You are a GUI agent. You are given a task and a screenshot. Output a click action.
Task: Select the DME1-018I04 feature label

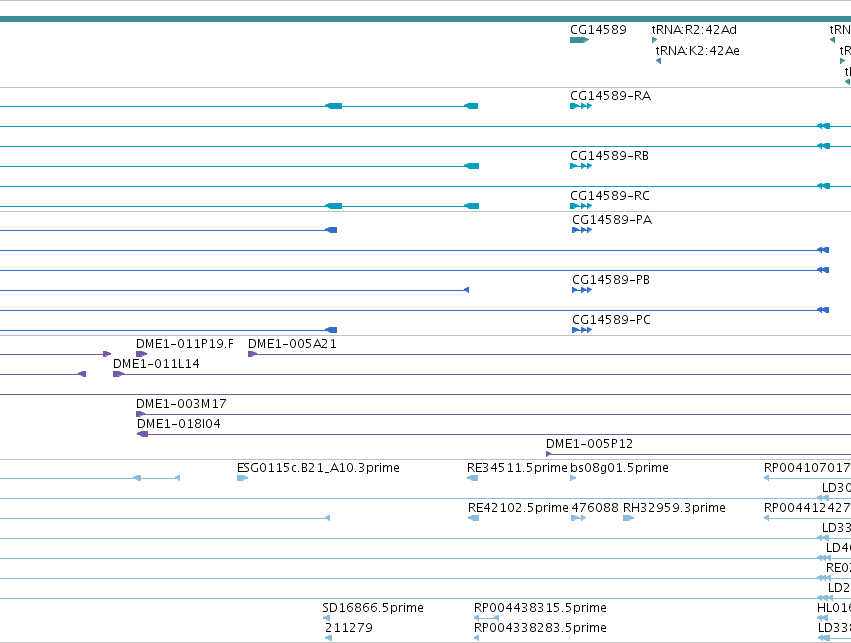point(179,424)
